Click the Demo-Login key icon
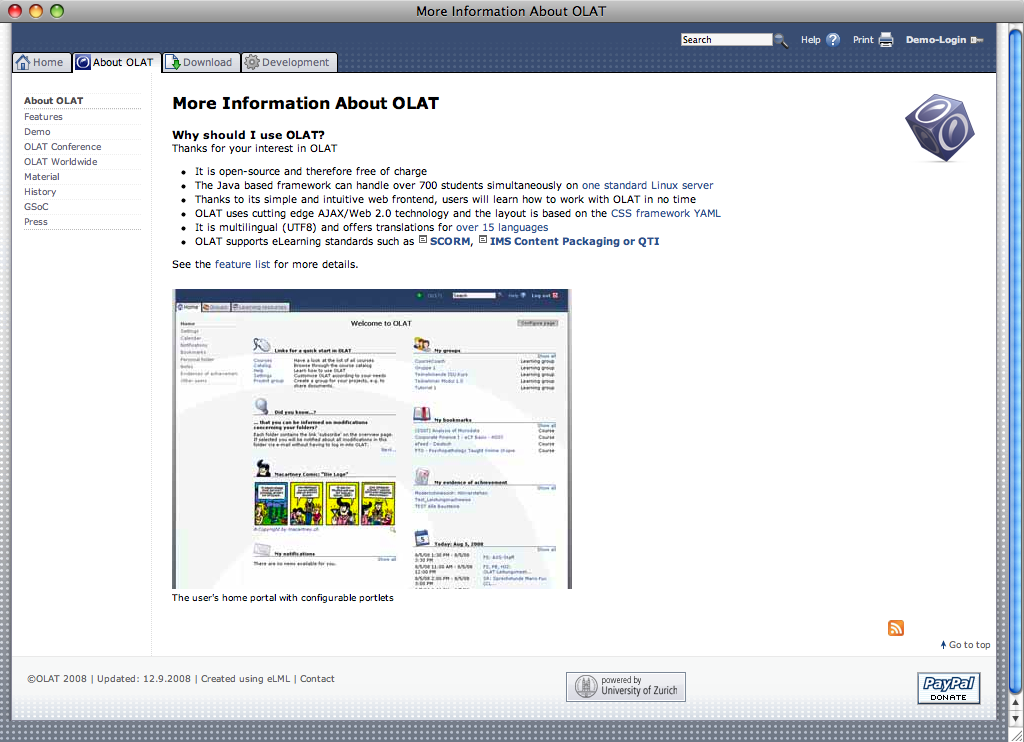The image size is (1024, 742). 977,40
